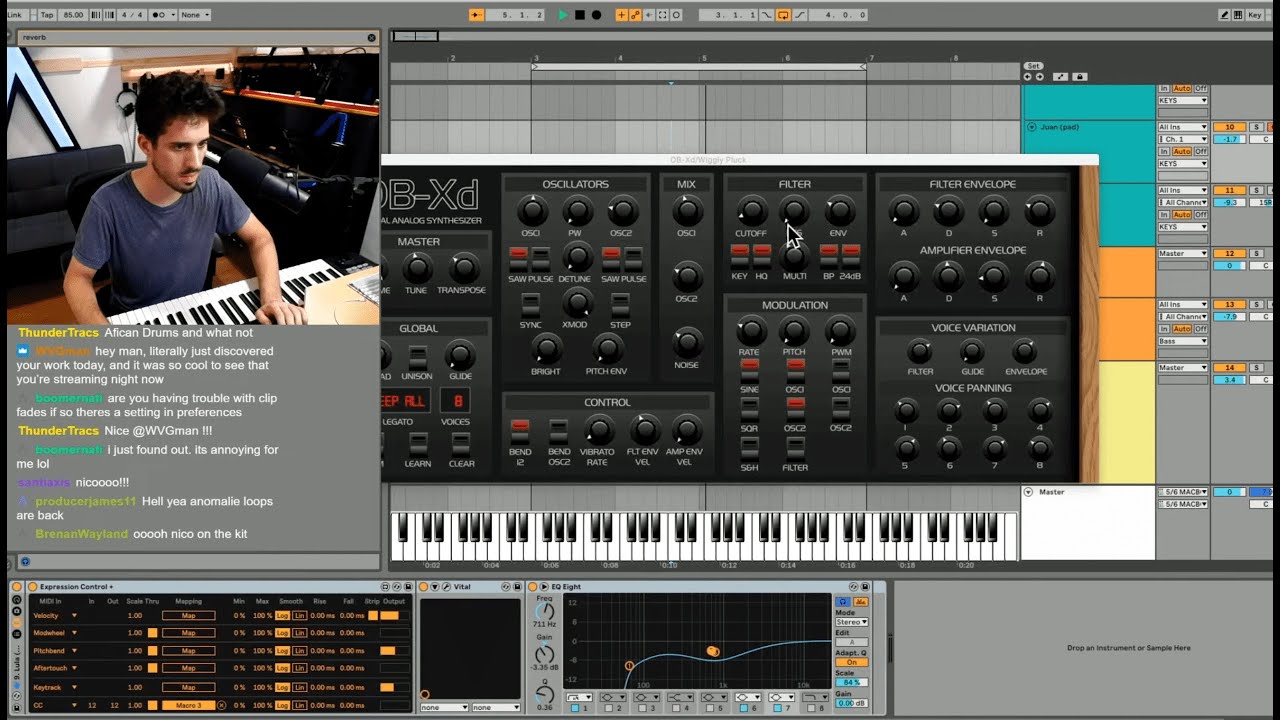Collapse the Juan (pad) track fold button

tap(1032, 127)
